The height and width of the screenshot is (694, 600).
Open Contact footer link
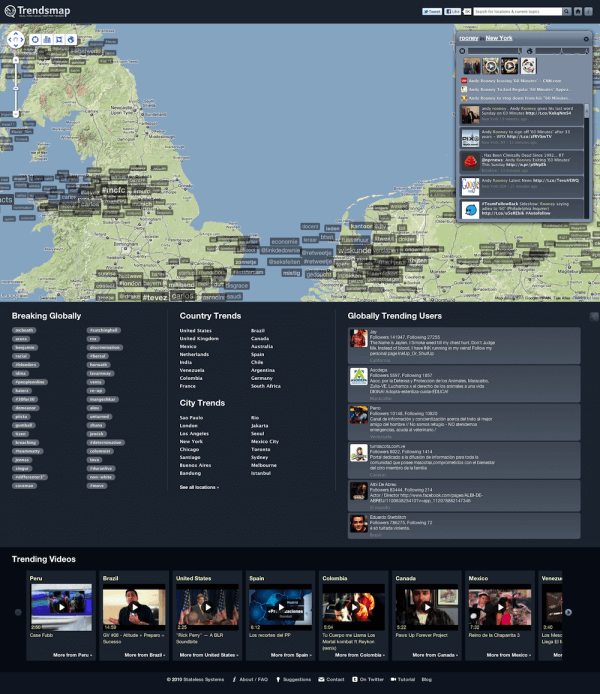click(331, 679)
